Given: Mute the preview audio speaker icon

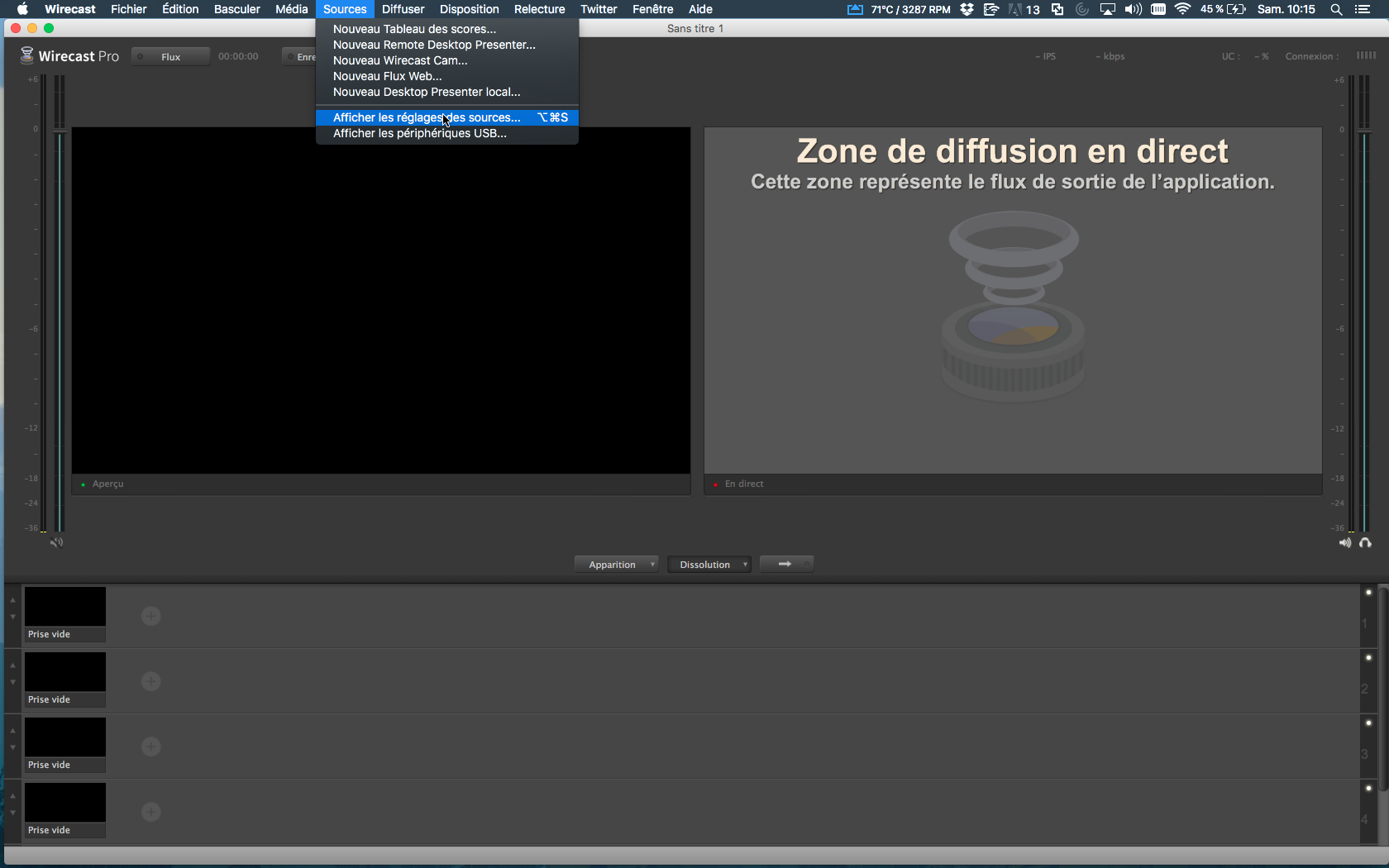Looking at the screenshot, I should tap(56, 542).
